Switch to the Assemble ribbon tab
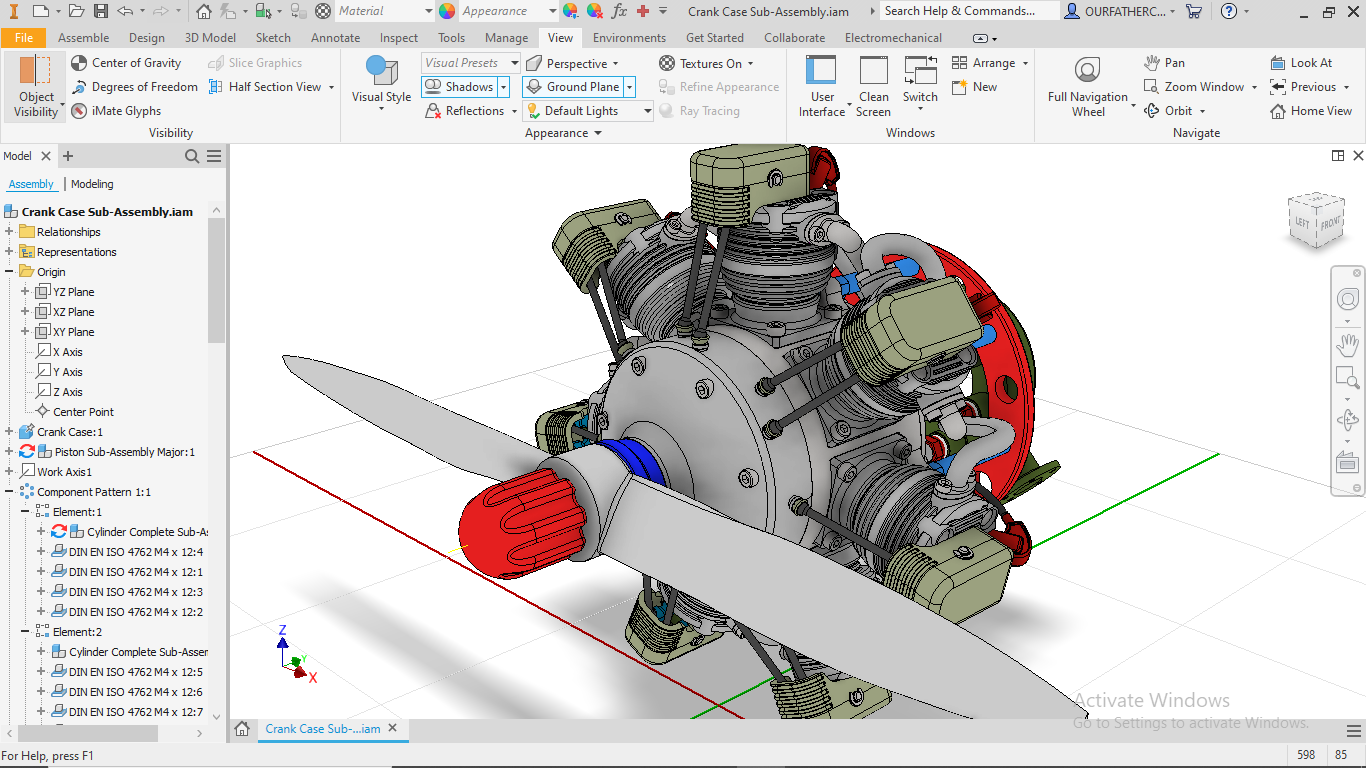Image resolution: width=1366 pixels, height=768 pixels. pyautogui.click(x=84, y=38)
